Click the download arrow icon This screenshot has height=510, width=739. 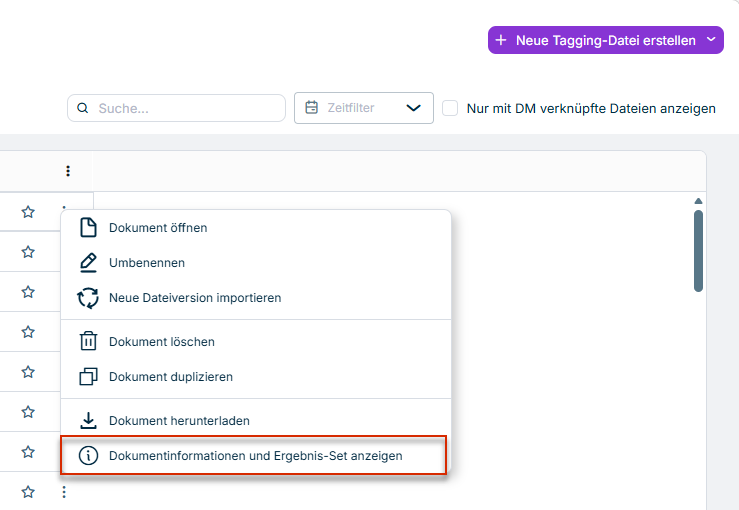click(88, 420)
